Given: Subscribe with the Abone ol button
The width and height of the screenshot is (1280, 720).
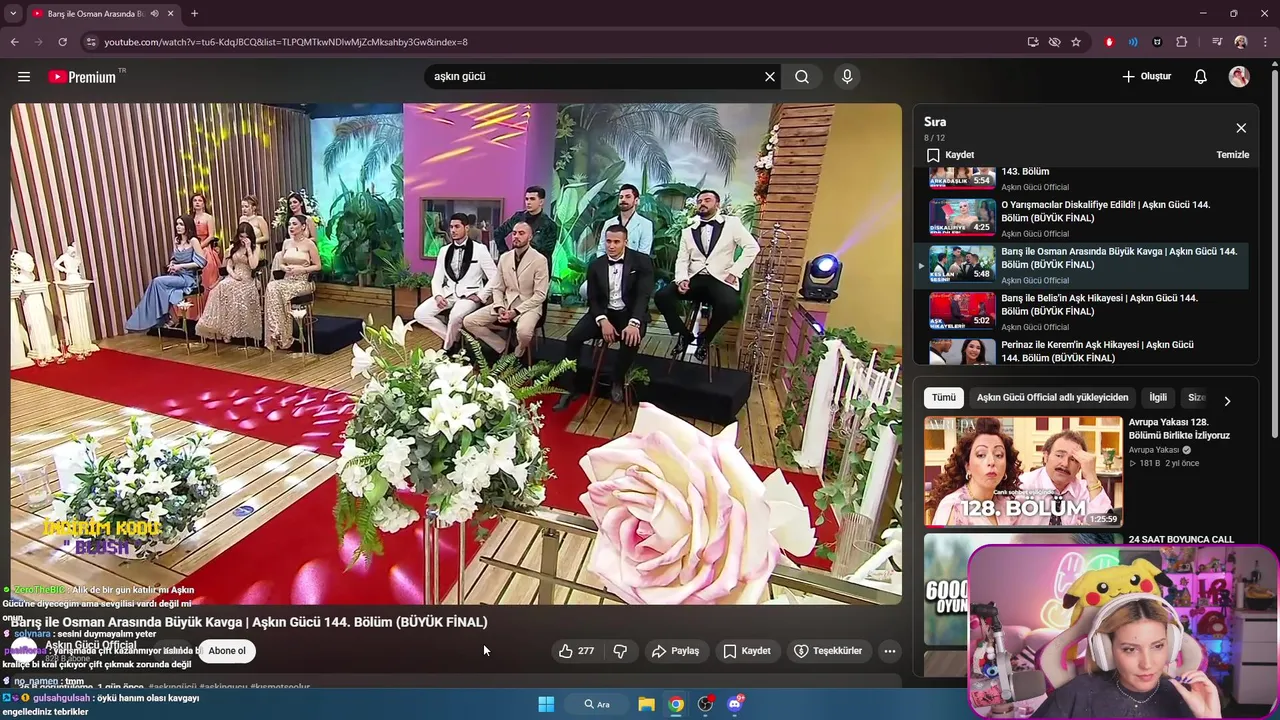Looking at the screenshot, I should (227, 651).
